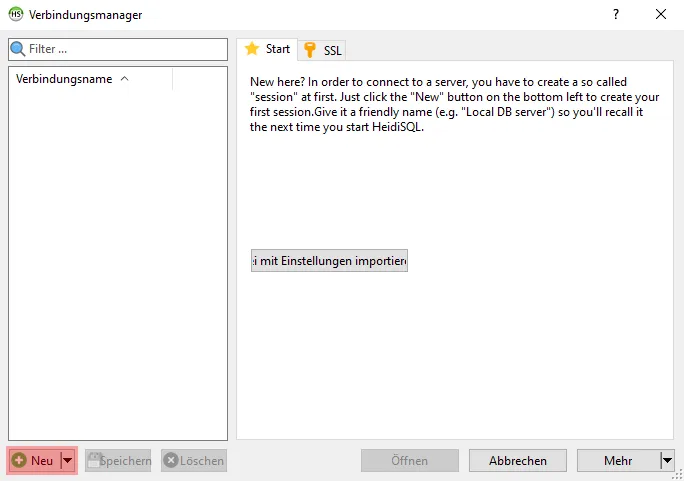Open the dropdown arrow beside Mehr
The width and height of the screenshot is (684, 481).
pyautogui.click(x=667, y=461)
